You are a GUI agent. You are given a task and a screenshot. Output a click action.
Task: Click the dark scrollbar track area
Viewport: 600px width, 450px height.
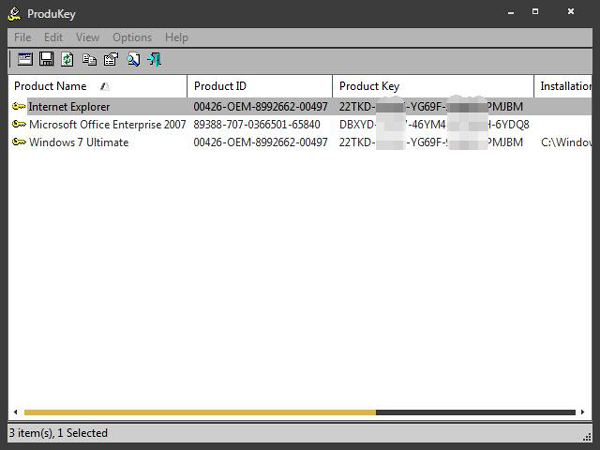476,412
